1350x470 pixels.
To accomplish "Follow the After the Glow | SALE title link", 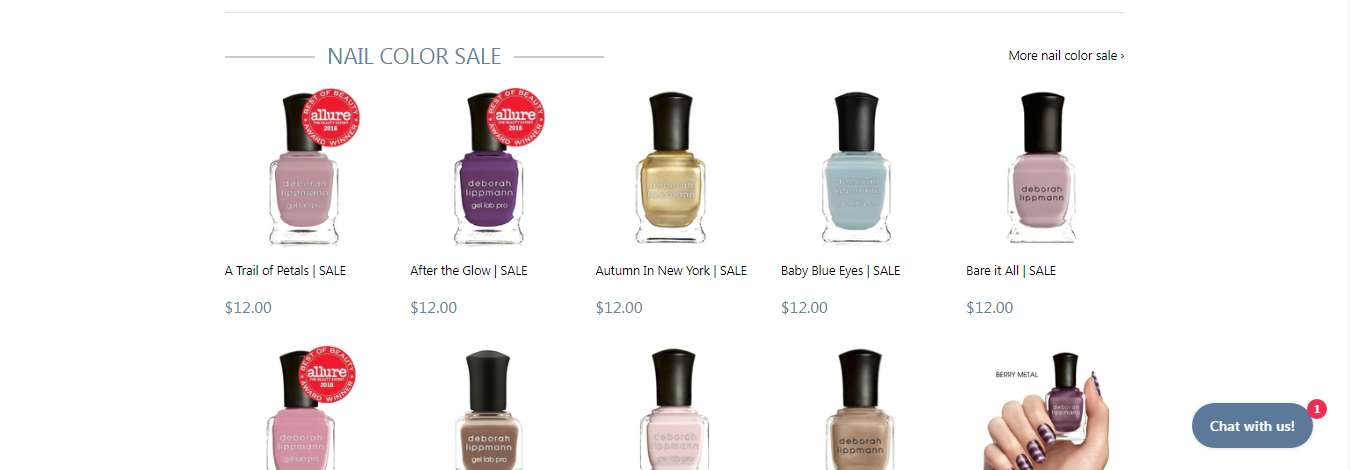I will point(469,271).
